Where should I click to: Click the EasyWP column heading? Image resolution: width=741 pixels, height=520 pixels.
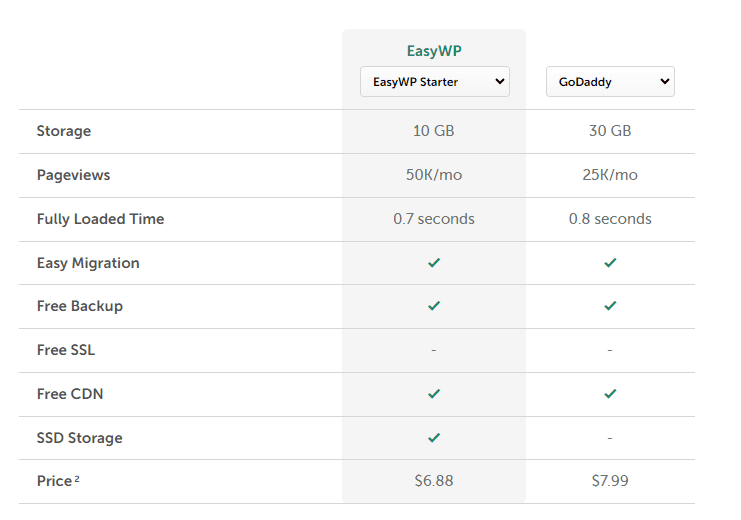click(434, 51)
